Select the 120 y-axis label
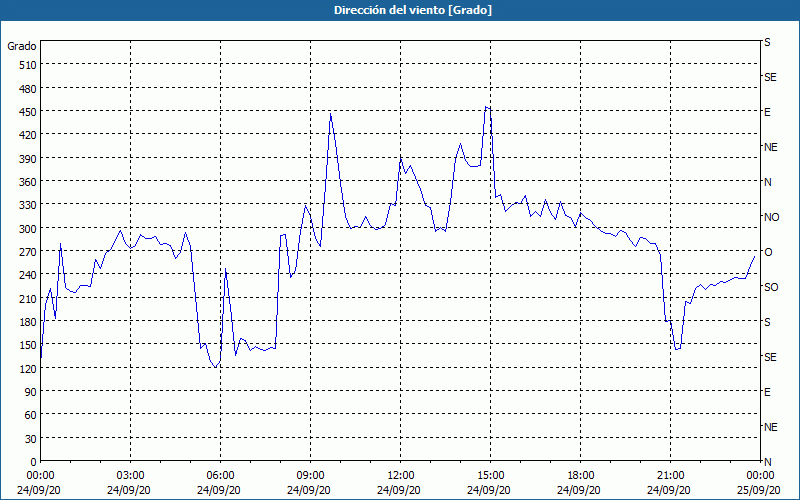Viewport: 800px width, 500px height. coord(28,369)
